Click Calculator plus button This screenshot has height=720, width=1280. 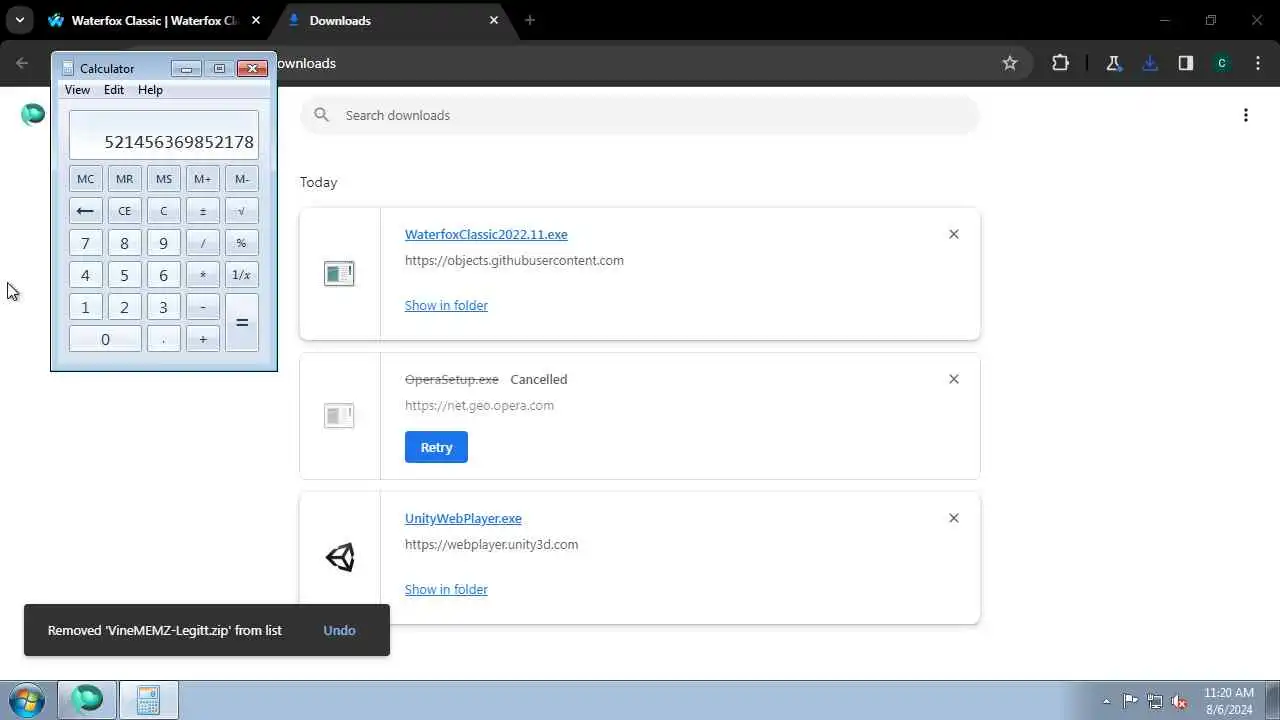point(202,339)
